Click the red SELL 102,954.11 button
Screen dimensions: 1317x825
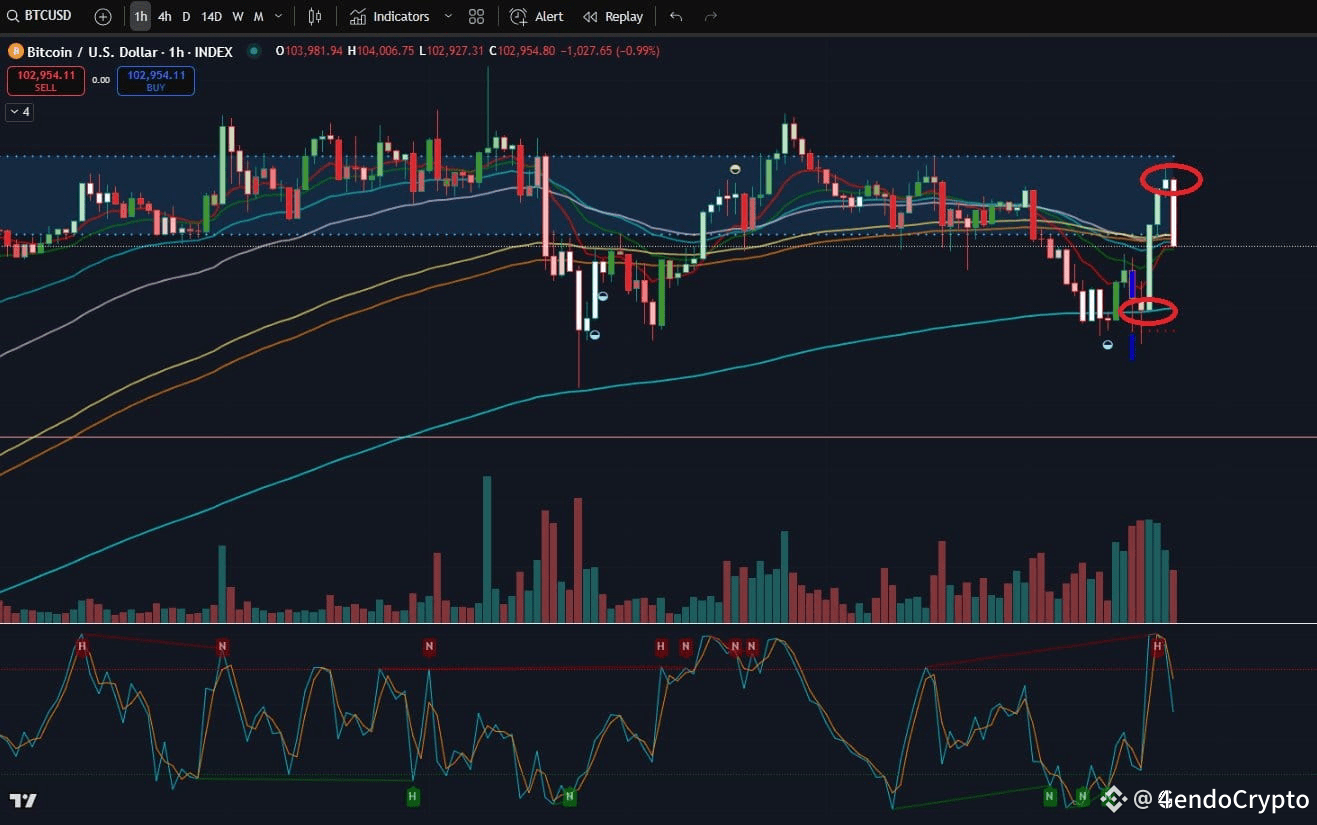(x=46, y=81)
